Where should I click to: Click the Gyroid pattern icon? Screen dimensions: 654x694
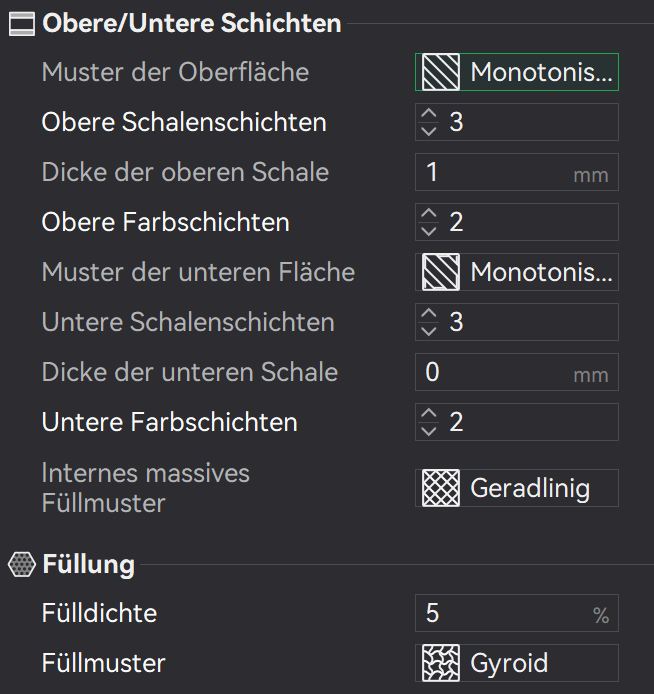439,663
